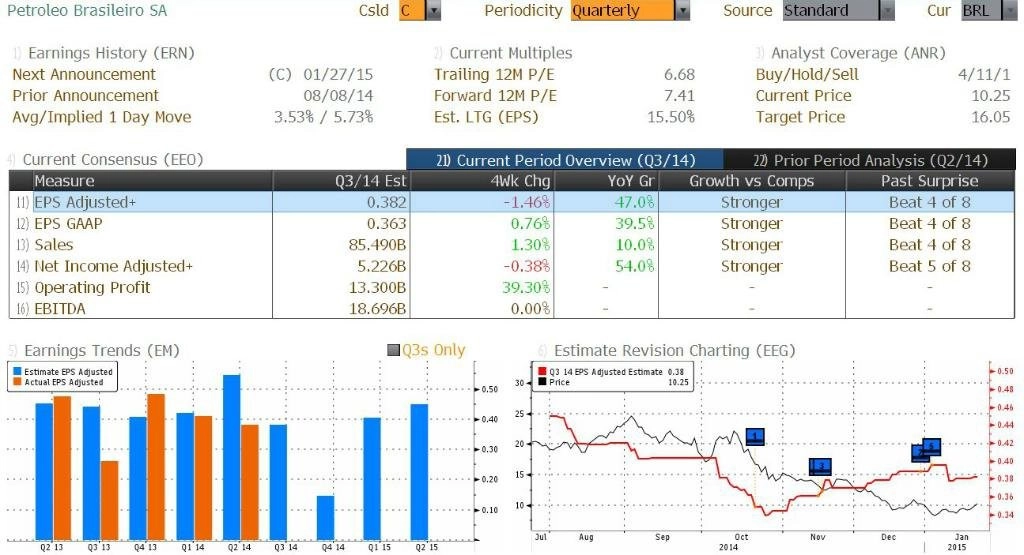Click the Q4 14 estimate blue bar
The width and height of the screenshot is (1024, 555).
point(325,518)
